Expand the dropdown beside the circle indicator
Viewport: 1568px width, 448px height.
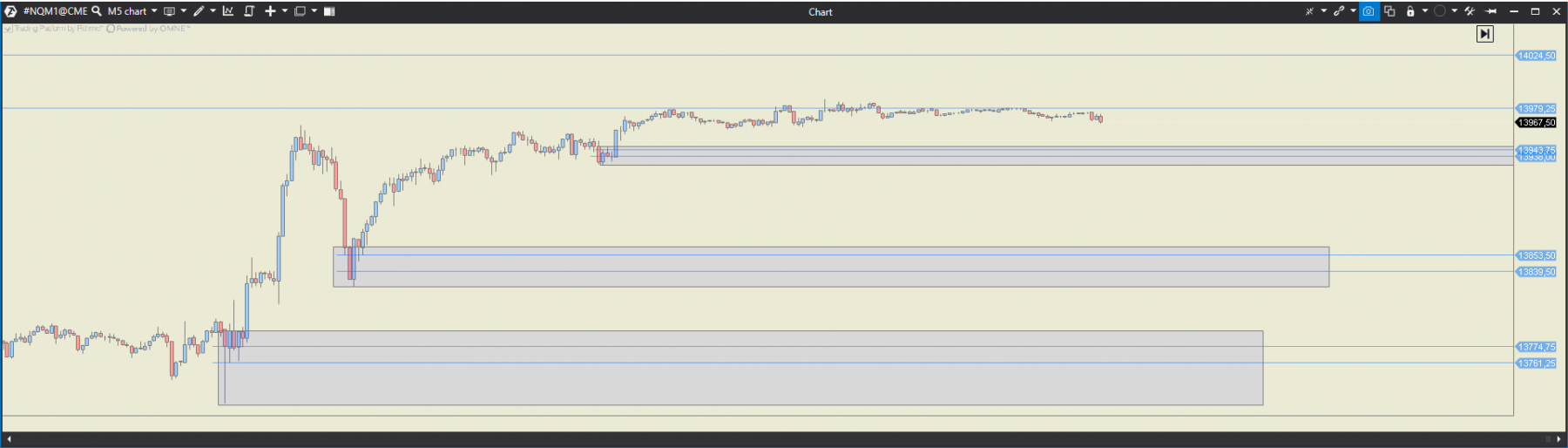[x=1455, y=11]
